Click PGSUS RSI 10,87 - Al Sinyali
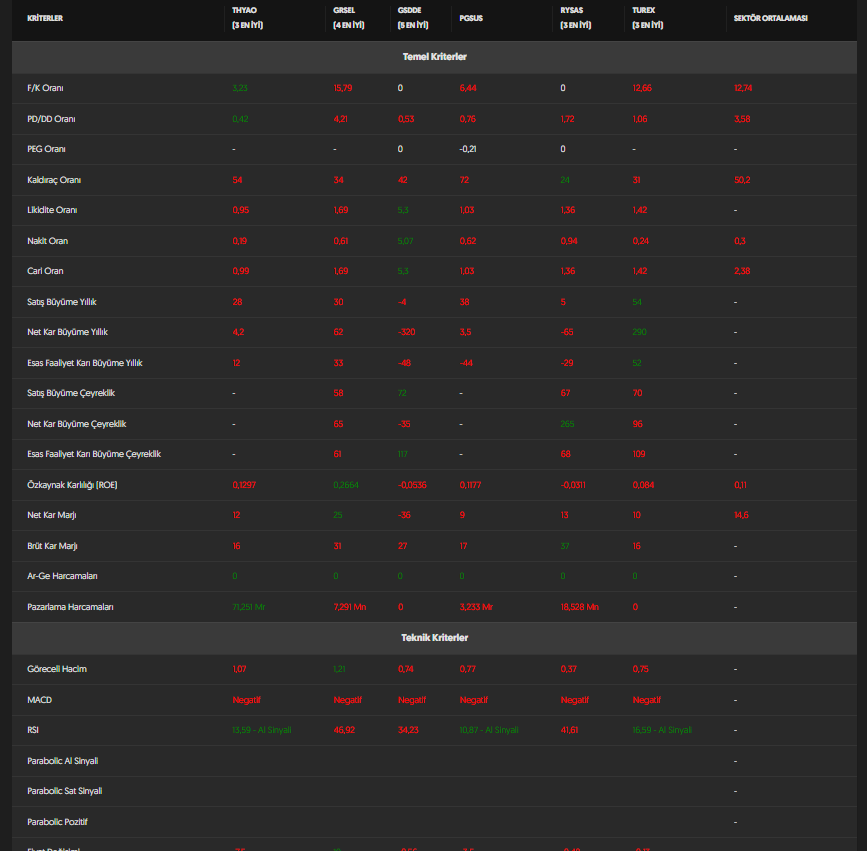Viewport: 867px width, 851px height. tap(489, 730)
